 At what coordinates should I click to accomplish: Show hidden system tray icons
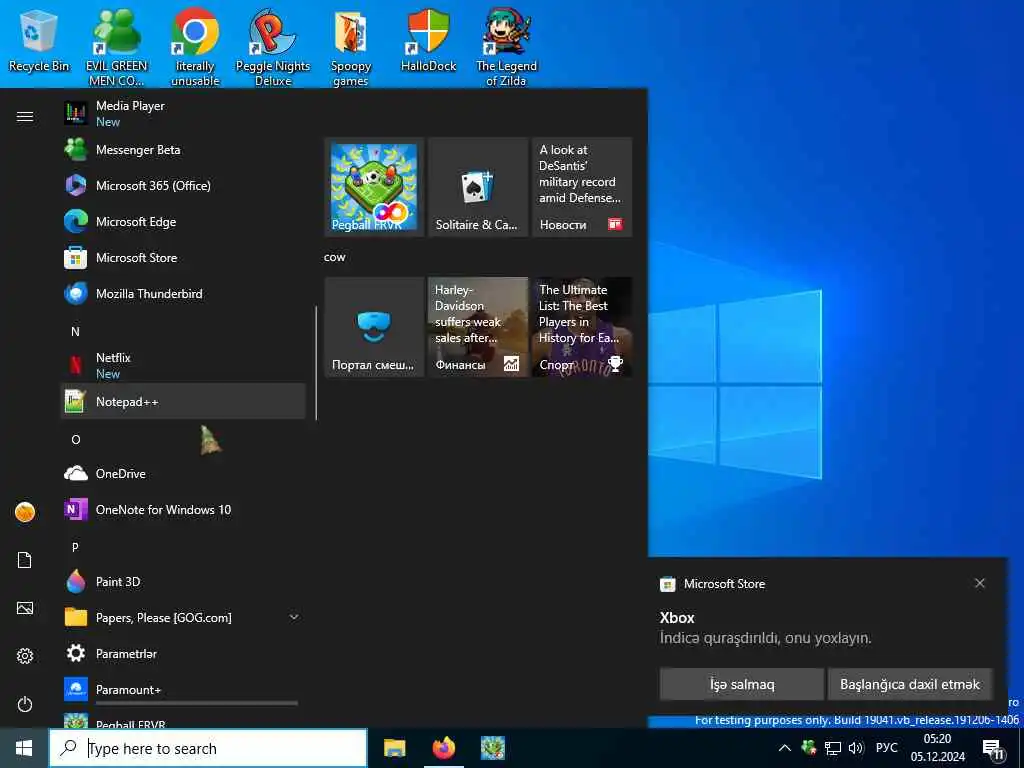click(785, 748)
